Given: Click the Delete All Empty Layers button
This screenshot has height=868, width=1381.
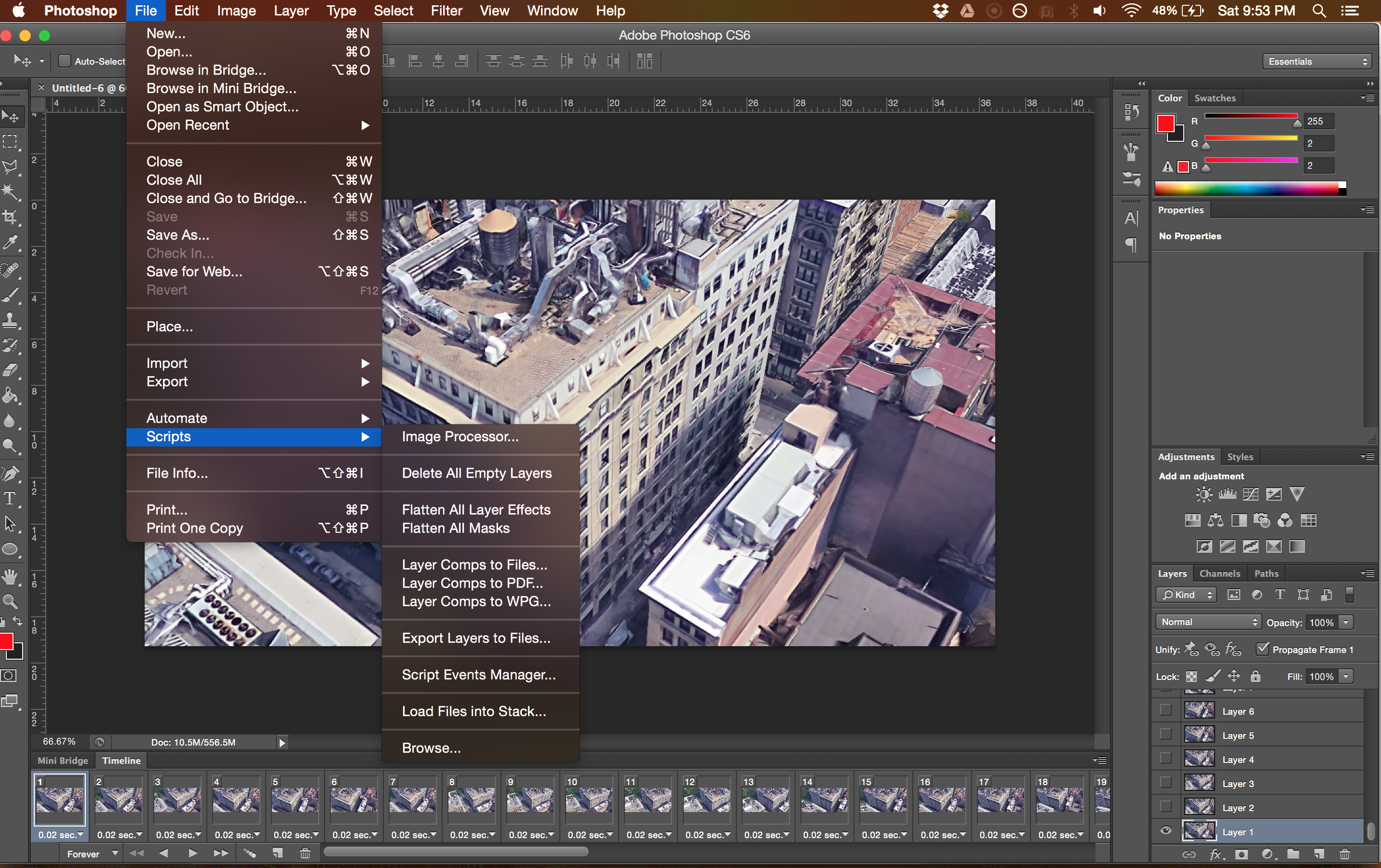Looking at the screenshot, I should tap(477, 473).
